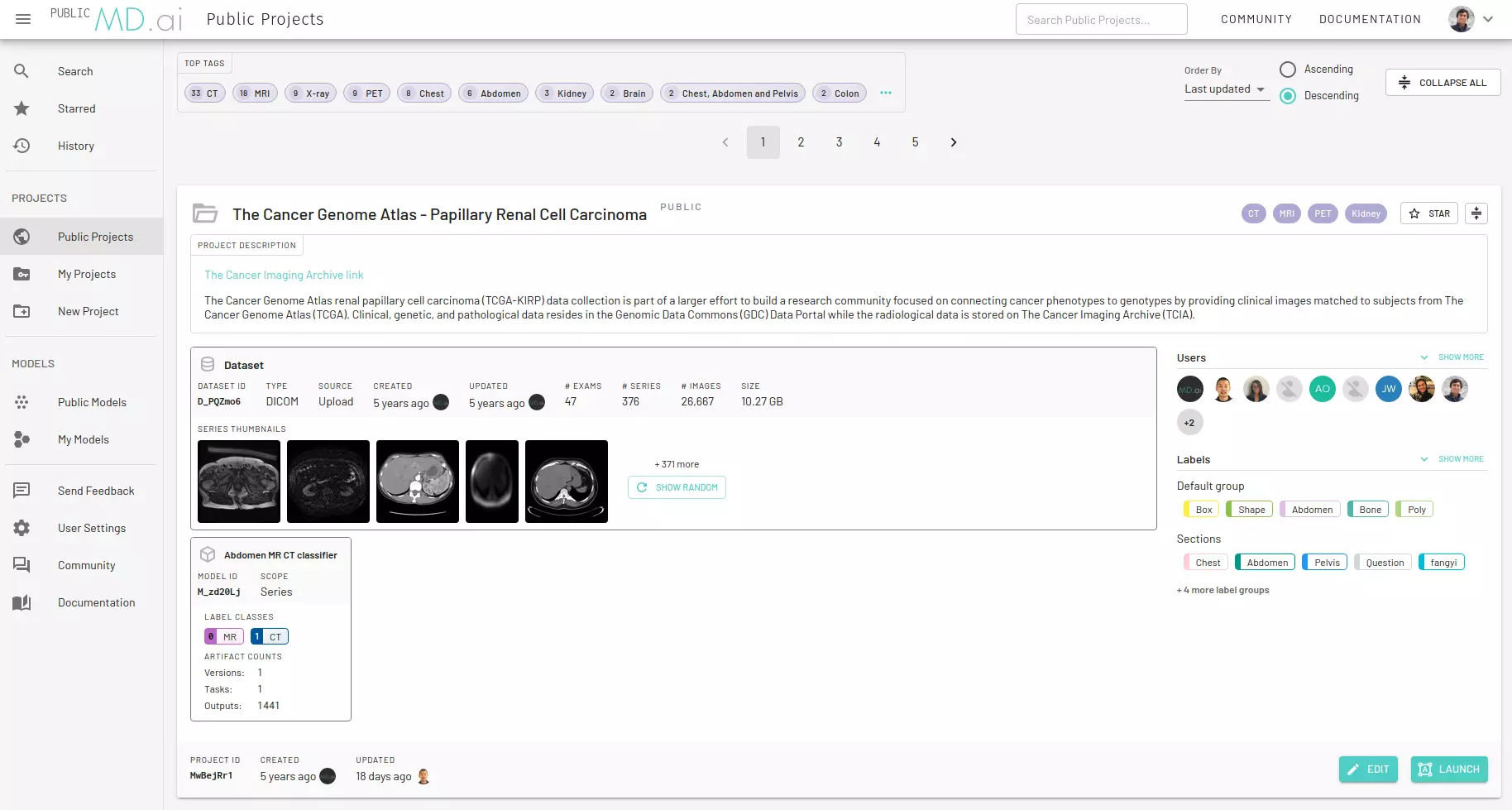Open My Models section
This screenshot has height=810, width=1512.
coord(83,439)
